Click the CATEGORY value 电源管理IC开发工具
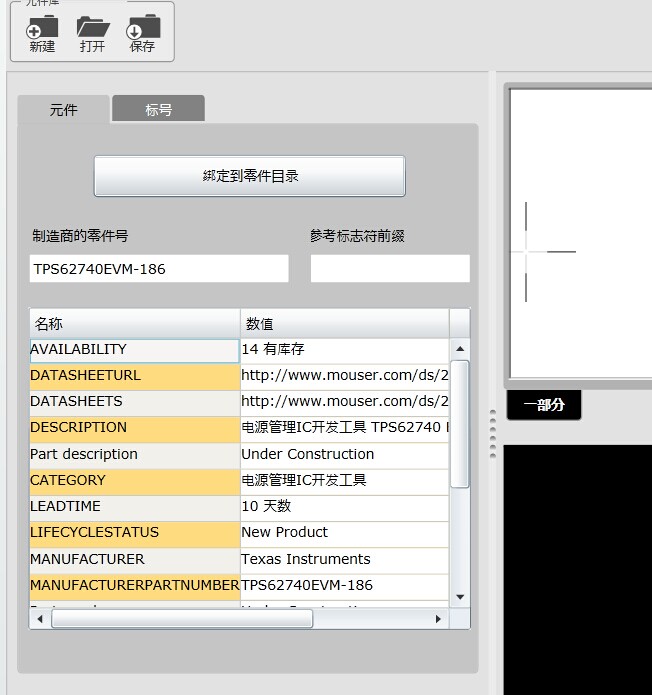This screenshot has height=695, width=652. [x=344, y=481]
